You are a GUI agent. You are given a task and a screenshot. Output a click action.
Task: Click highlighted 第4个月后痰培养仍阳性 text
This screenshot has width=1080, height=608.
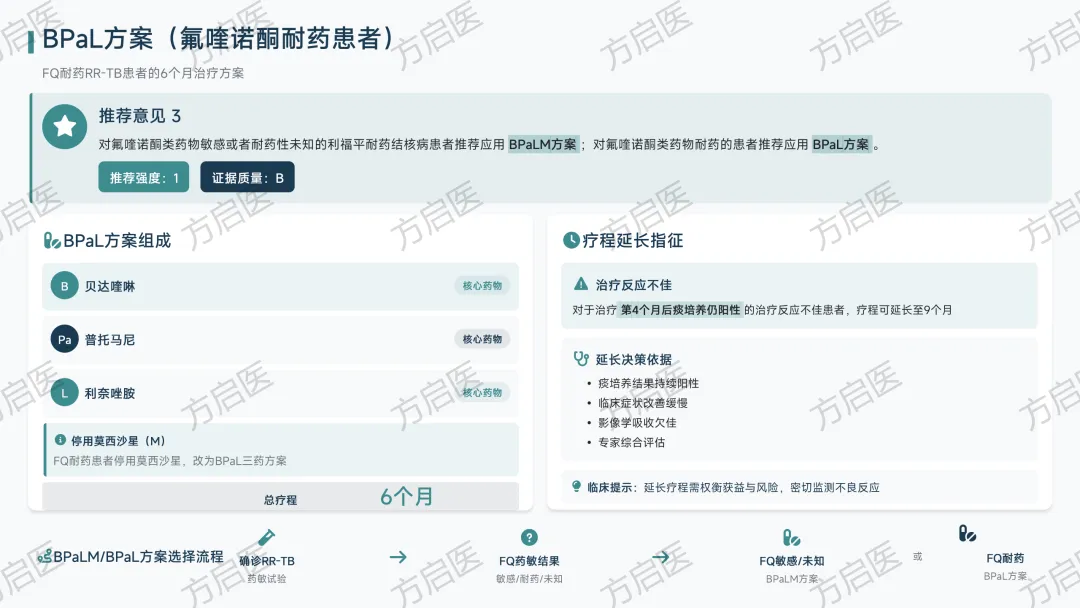point(681,310)
